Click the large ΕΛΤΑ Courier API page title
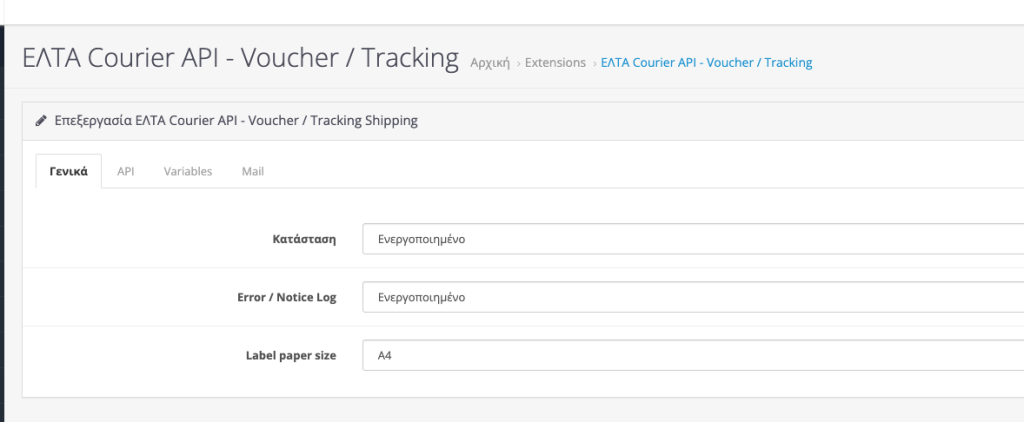This screenshot has width=1024, height=422. click(240, 57)
